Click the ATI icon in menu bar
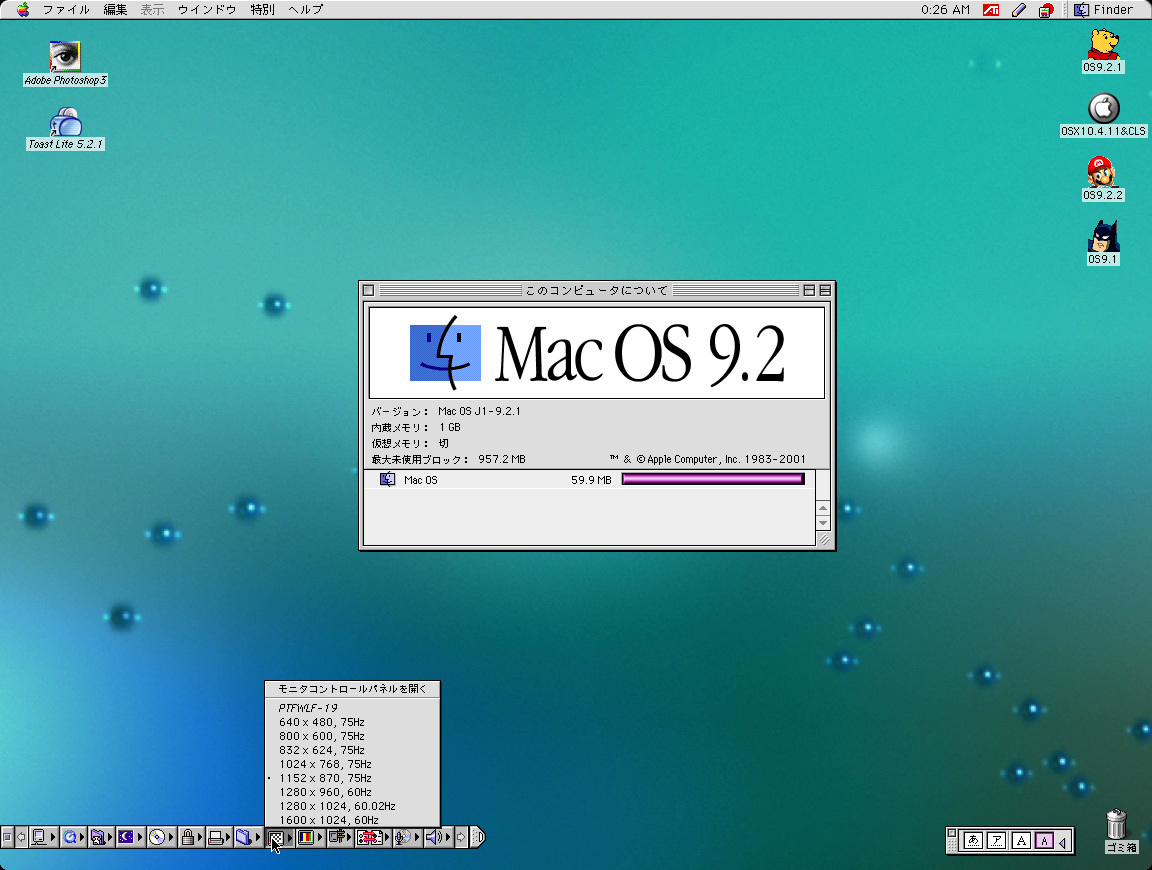The height and width of the screenshot is (870, 1152). click(x=991, y=10)
